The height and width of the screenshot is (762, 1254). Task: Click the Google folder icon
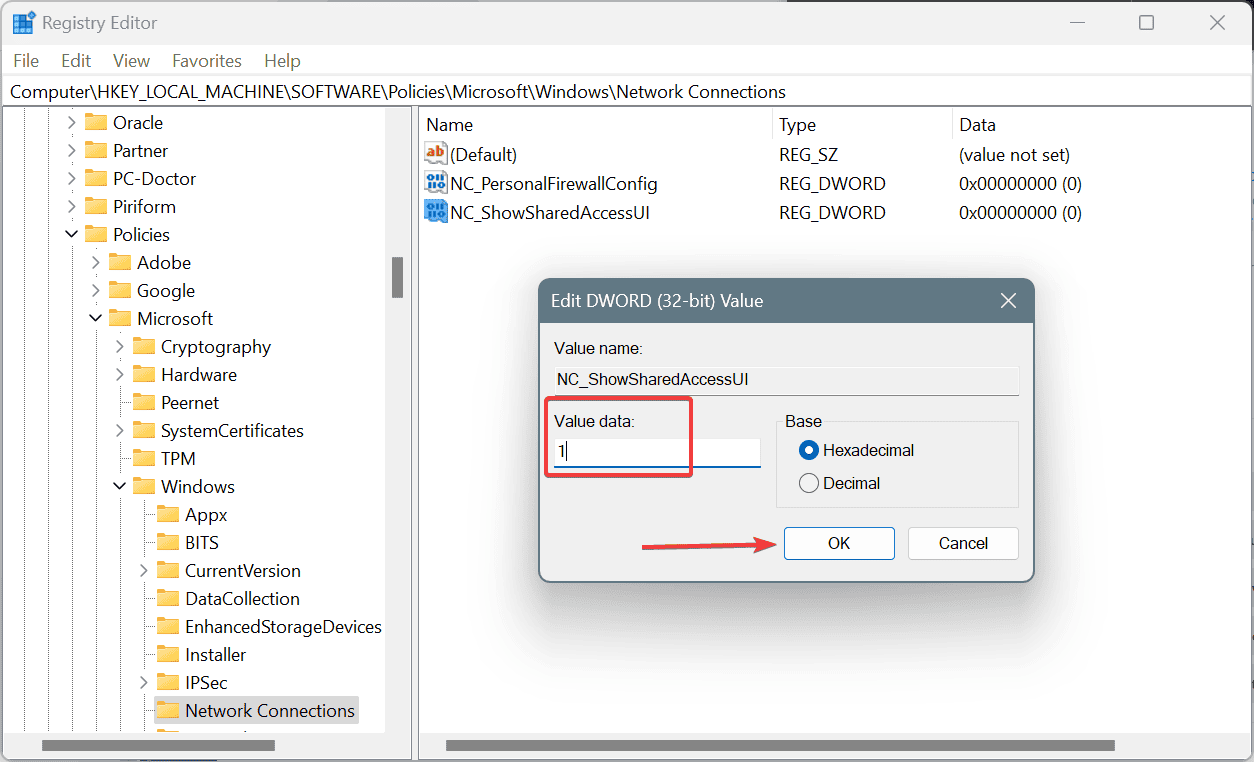120,290
